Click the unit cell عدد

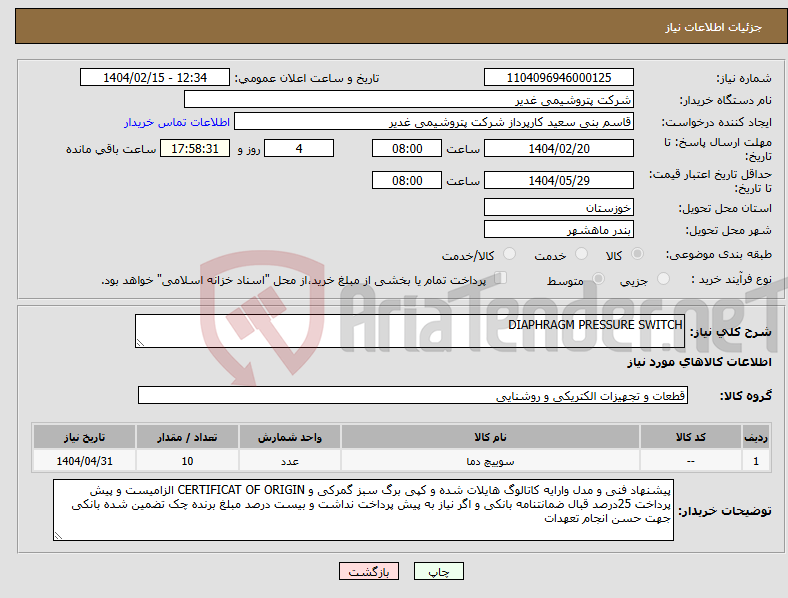(290, 461)
